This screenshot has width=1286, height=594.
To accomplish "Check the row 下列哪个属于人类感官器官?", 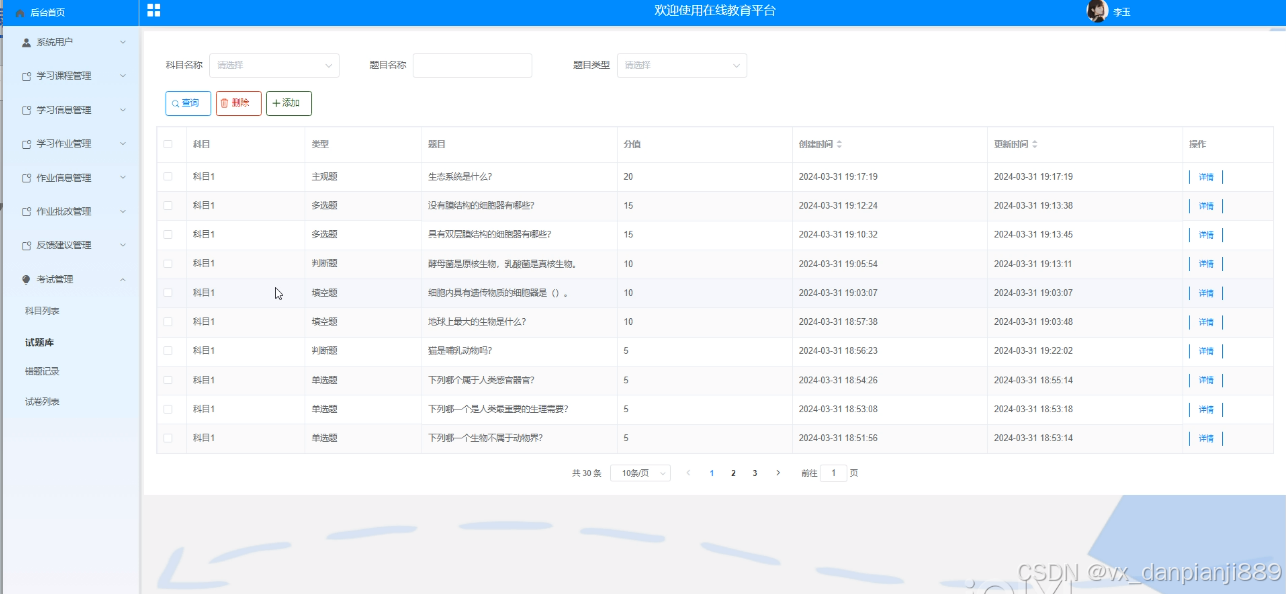I will pos(168,380).
